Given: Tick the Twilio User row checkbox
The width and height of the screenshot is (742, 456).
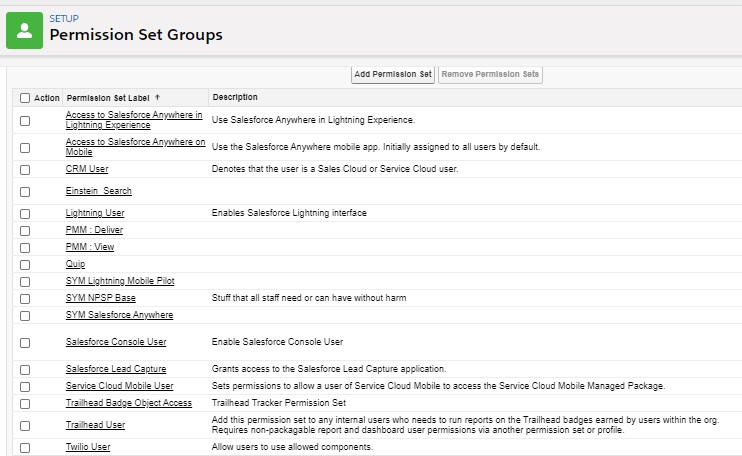Looking at the screenshot, I should (x=25, y=447).
